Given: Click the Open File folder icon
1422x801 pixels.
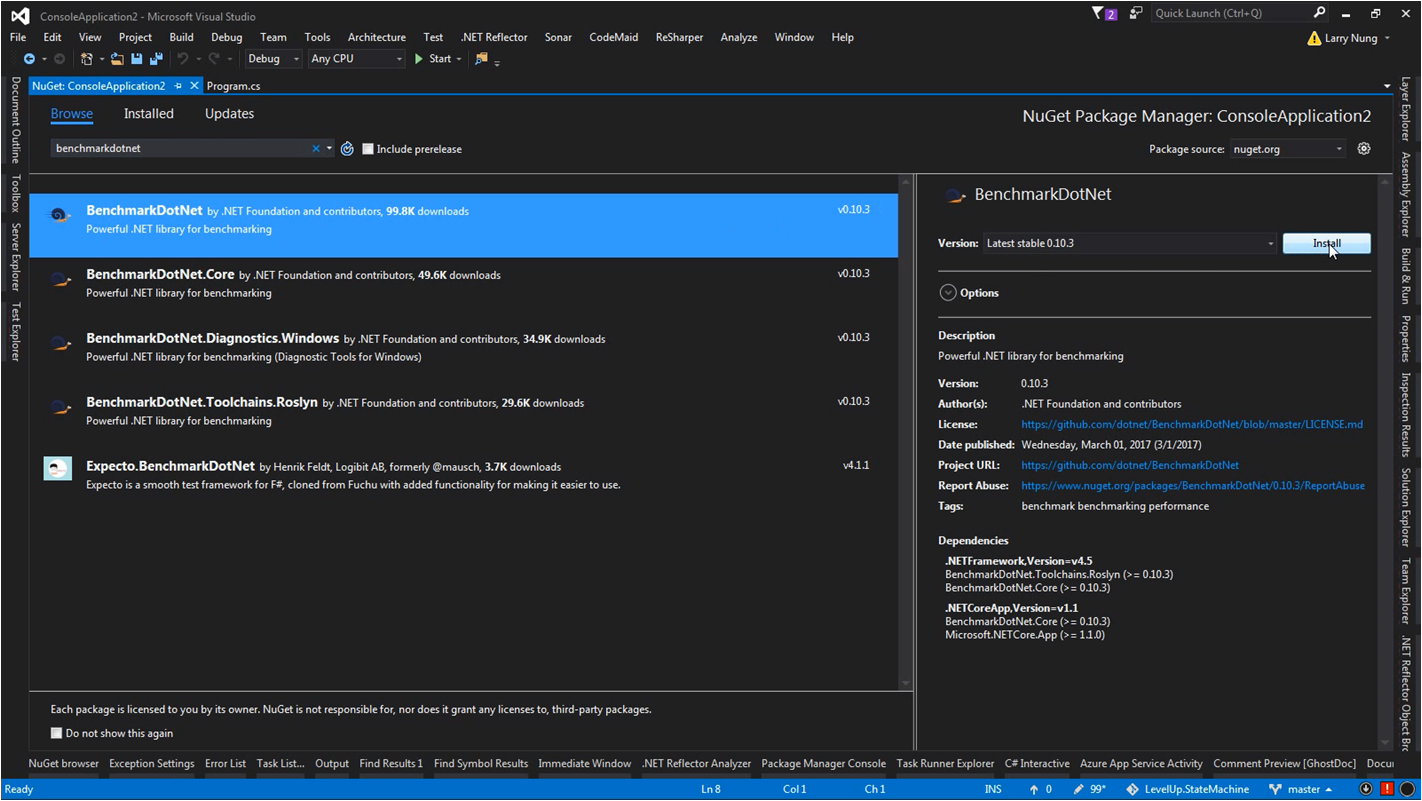Looking at the screenshot, I should click(x=118, y=59).
